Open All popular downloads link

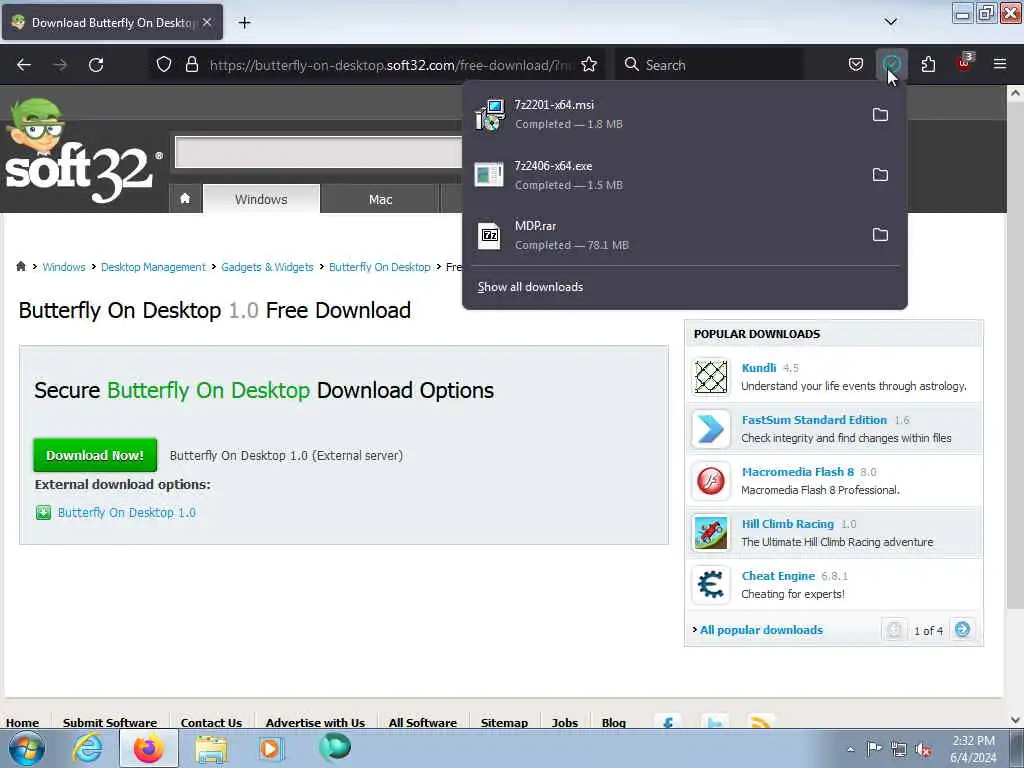(761, 630)
